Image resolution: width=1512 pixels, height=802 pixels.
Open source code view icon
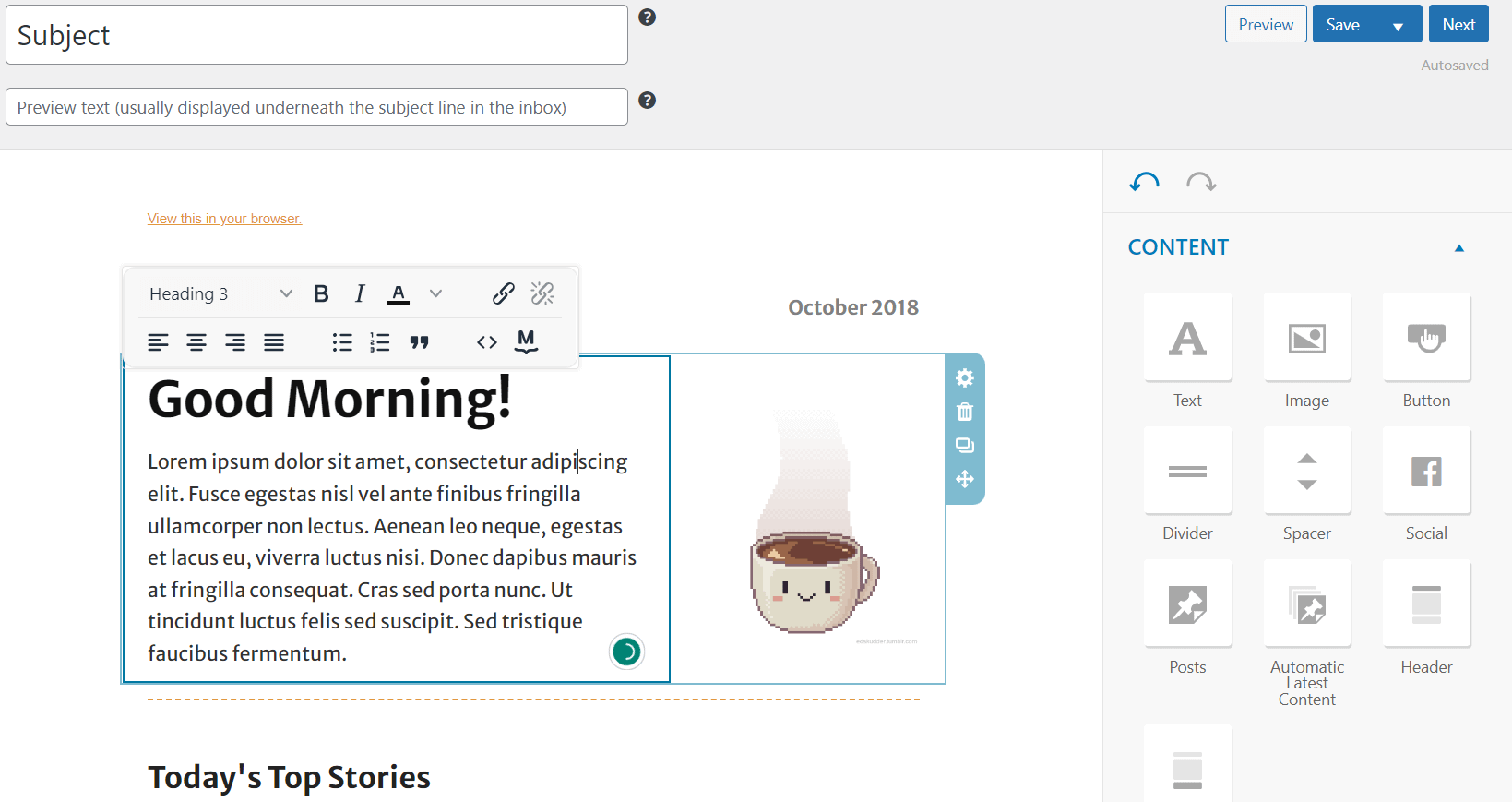click(x=487, y=342)
